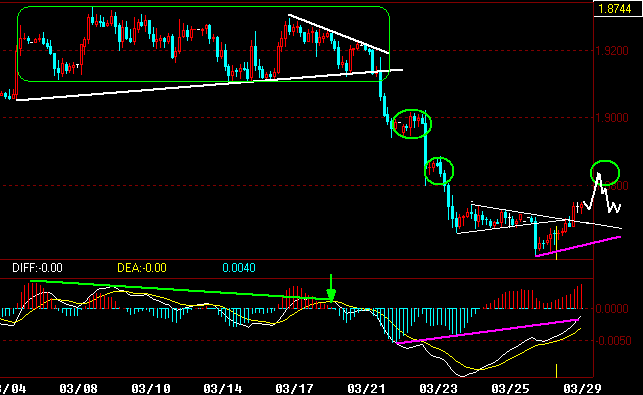Click the DIFF:-0.00 indicator readout

coord(37,268)
